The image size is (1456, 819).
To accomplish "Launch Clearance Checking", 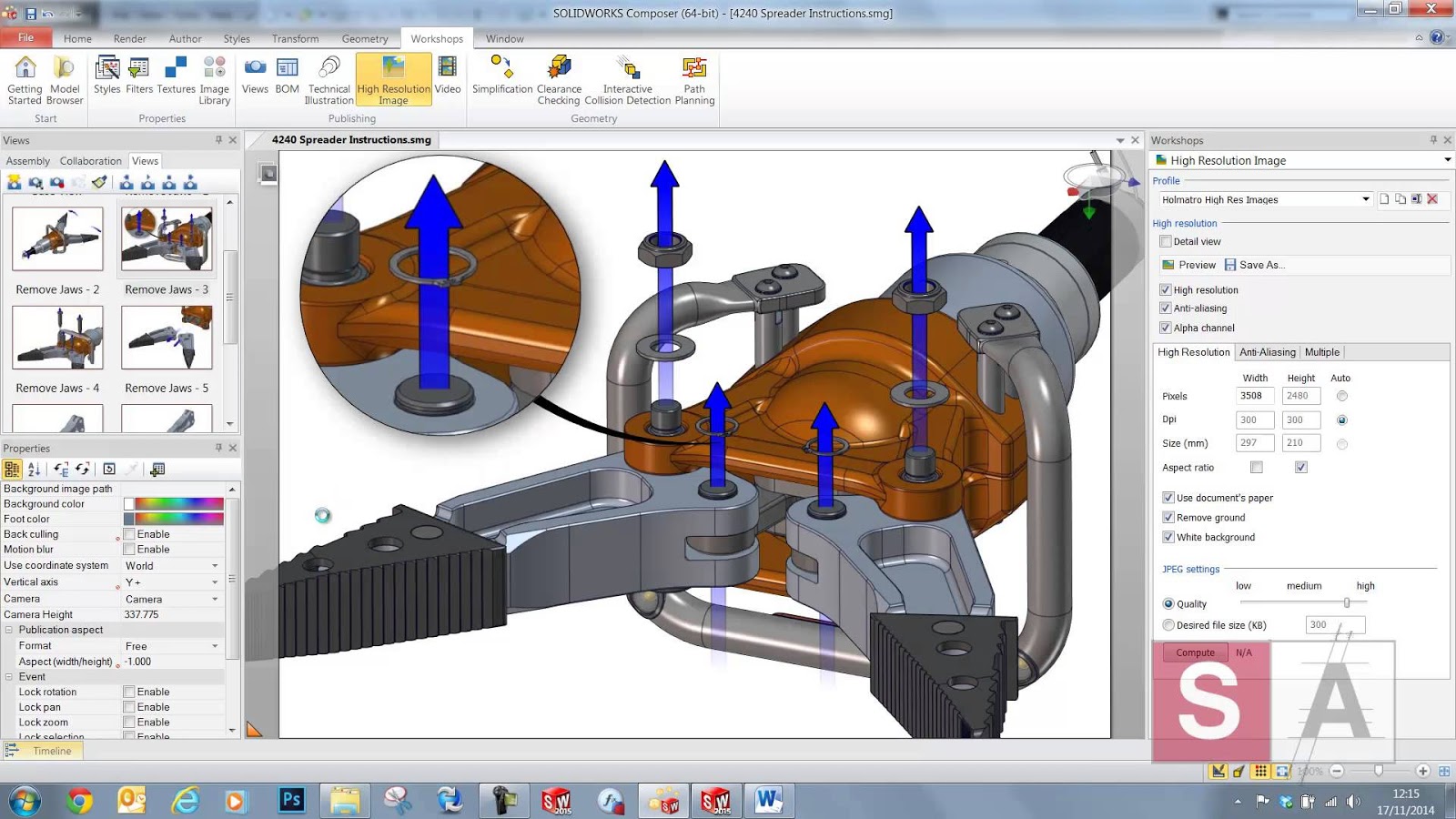I will 559,77.
